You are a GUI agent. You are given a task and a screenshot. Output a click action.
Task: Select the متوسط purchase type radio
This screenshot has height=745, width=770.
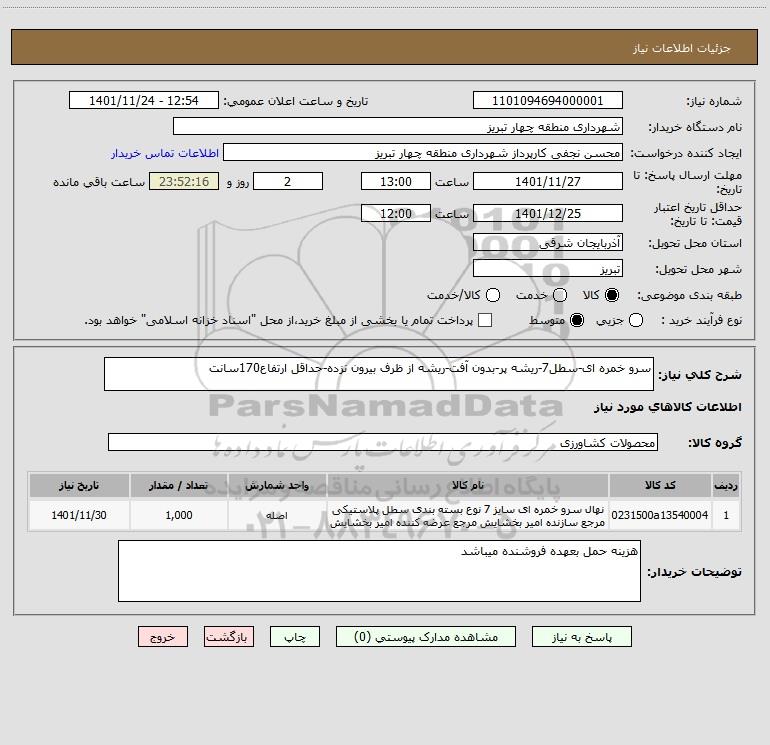[x=577, y=320]
